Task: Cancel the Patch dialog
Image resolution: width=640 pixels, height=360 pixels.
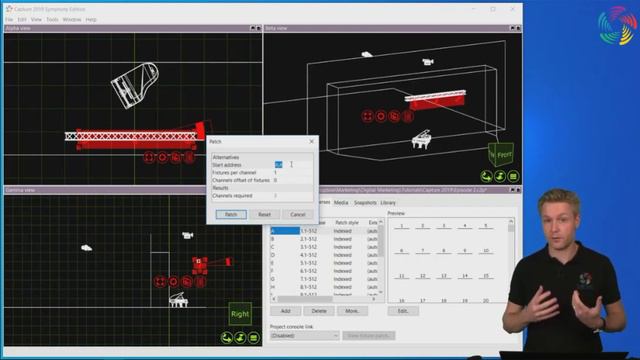Action: [x=298, y=214]
